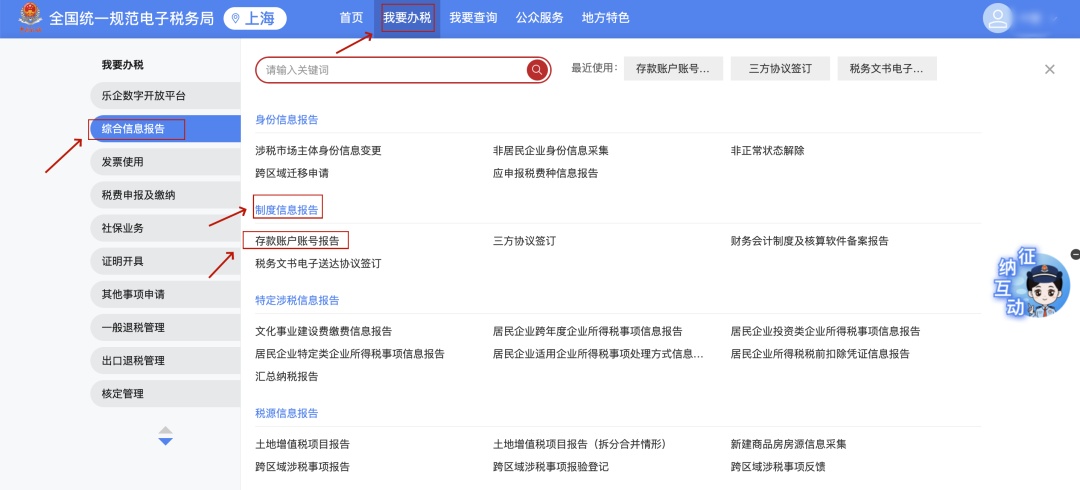
Task: Click the red search magnifier icon
Action: (537, 70)
